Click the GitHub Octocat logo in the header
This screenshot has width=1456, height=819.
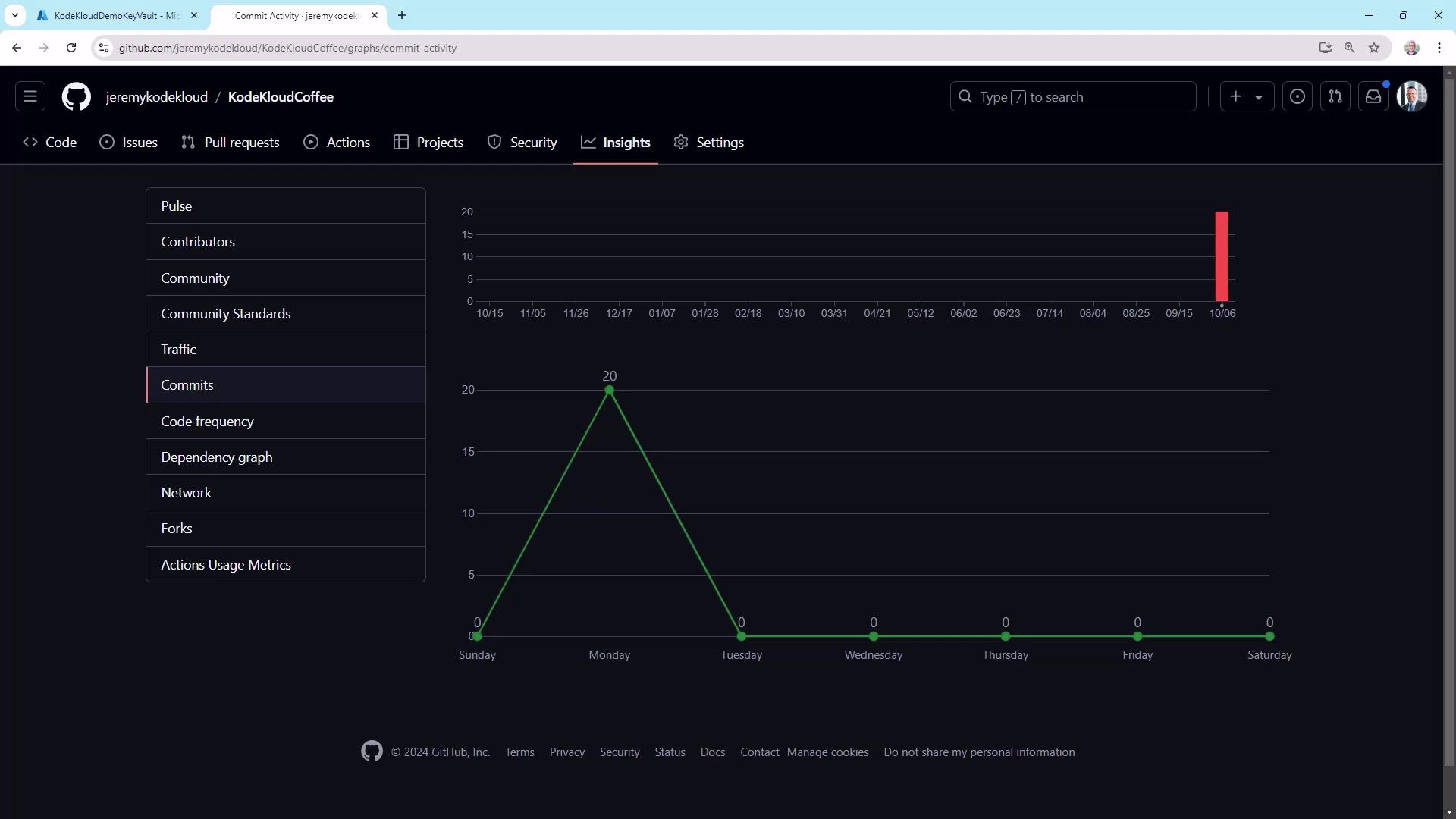[76, 96]
